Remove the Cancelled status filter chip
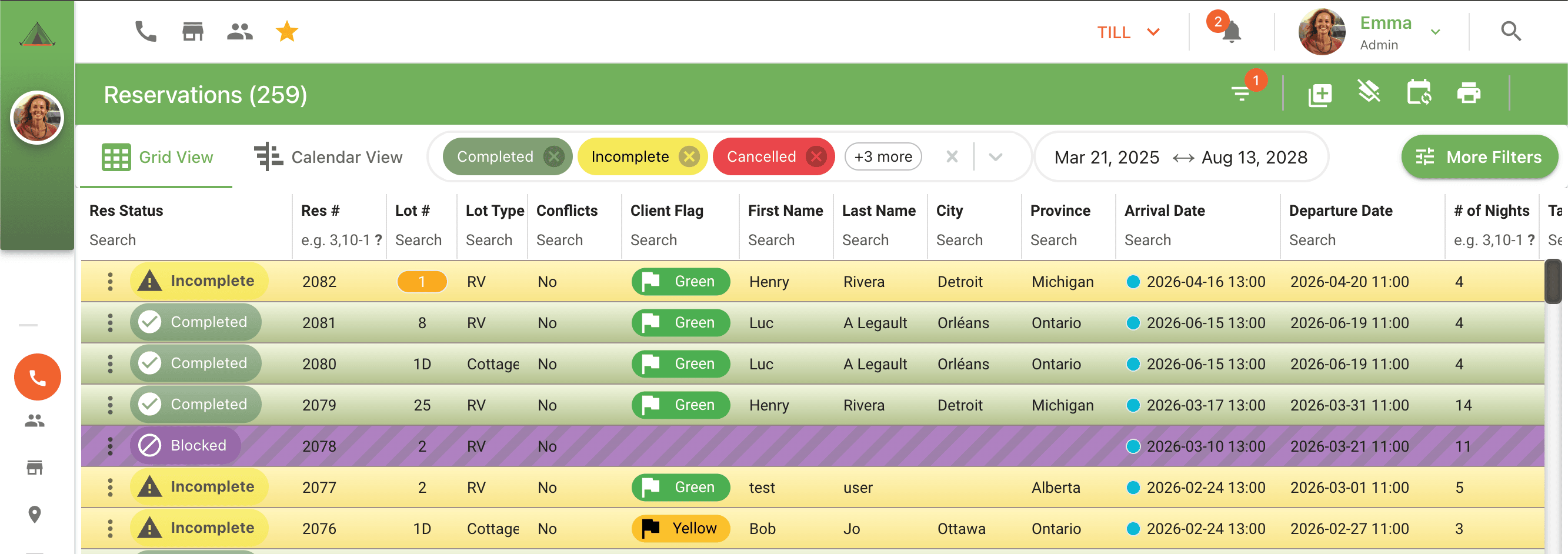 (x=816, y=157)
